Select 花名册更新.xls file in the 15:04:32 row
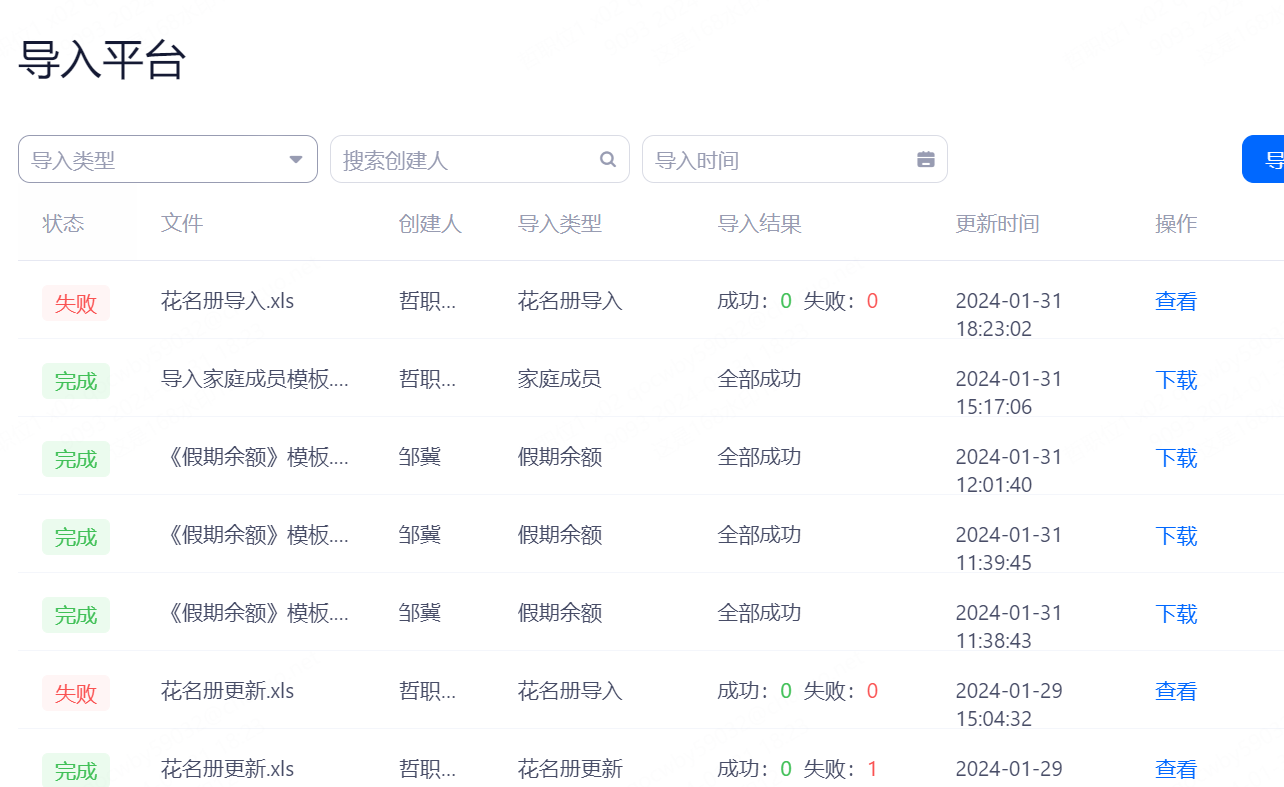 tap(228, 691)
